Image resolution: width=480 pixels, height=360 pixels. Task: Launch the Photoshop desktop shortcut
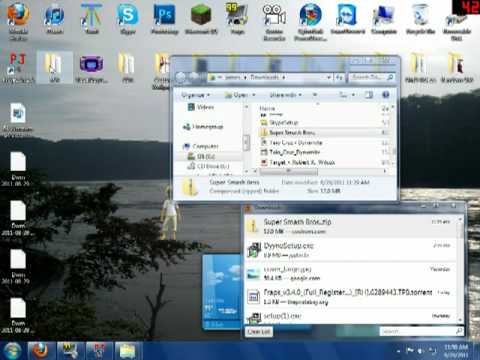pos(164,19)
